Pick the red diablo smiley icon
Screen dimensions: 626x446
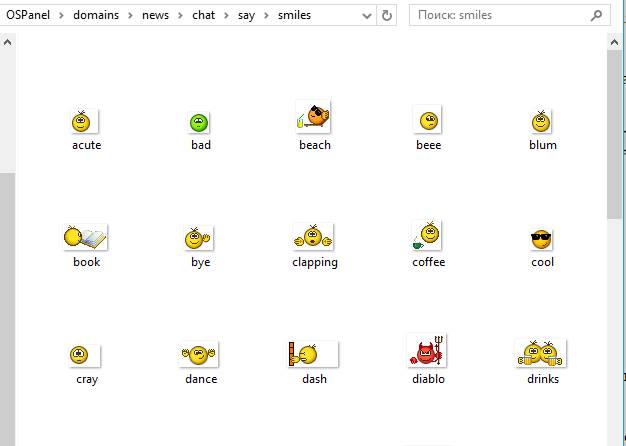pyautogui.click(x=427, y=352)
